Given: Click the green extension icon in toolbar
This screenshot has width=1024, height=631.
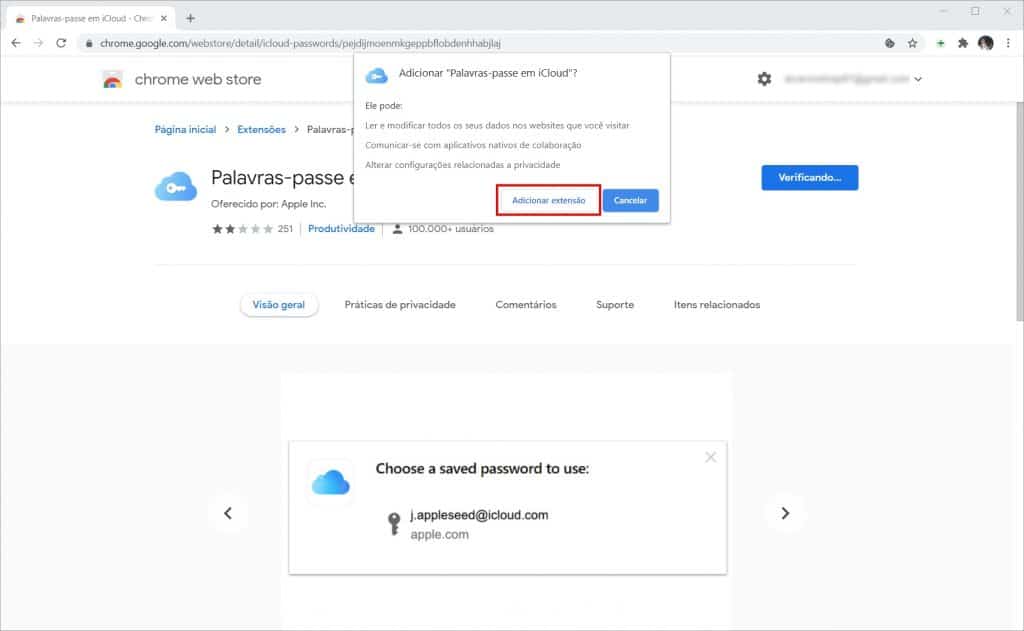Looking at the screenshot, I should click(940, 43).
